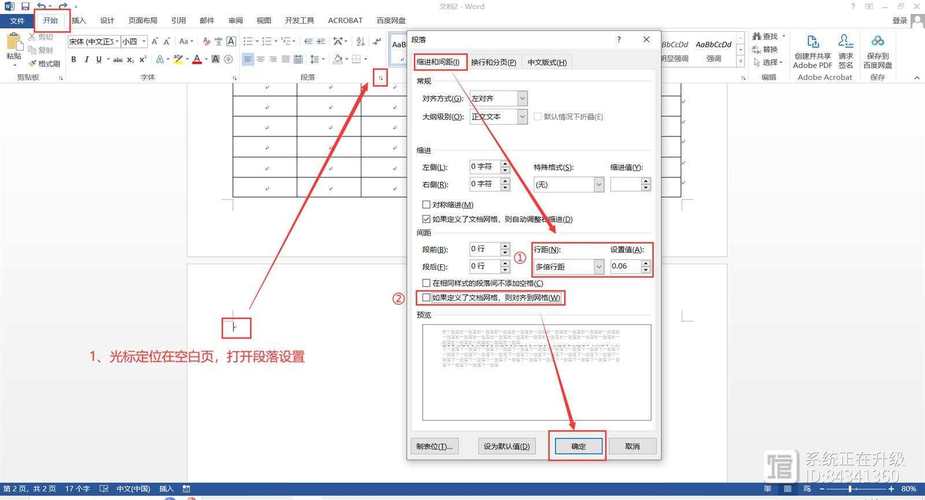Expand the line spacing (行距) dropdown
This screenshot has height=500, width=925.
tap(598, 267)
